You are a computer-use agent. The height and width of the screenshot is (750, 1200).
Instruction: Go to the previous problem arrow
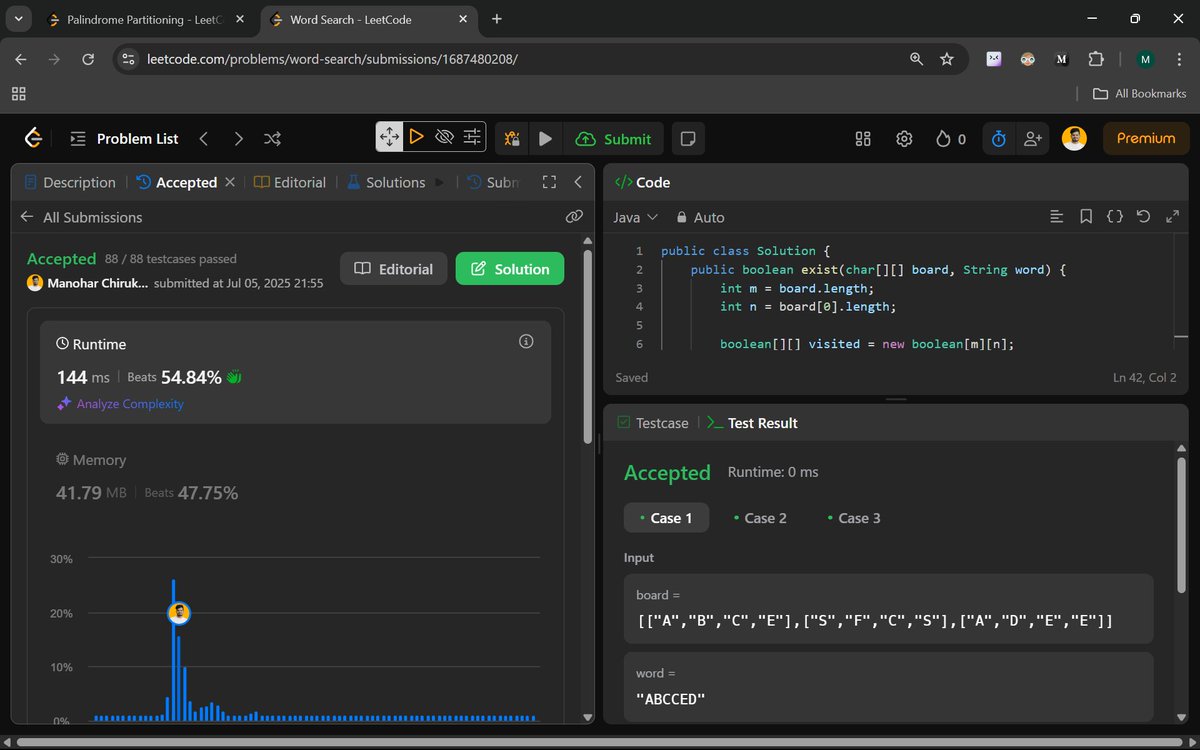pyautogui.click(x=204, y=139)
